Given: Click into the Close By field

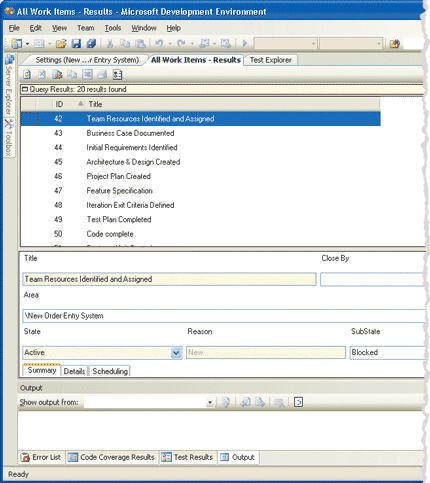Looking at the screenshot, I should pos(373,279).
